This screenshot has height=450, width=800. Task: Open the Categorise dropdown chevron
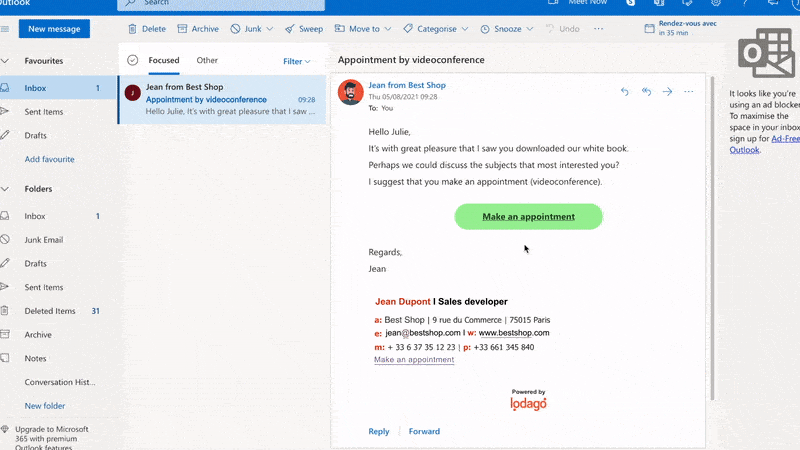click(x=465, y=29)
